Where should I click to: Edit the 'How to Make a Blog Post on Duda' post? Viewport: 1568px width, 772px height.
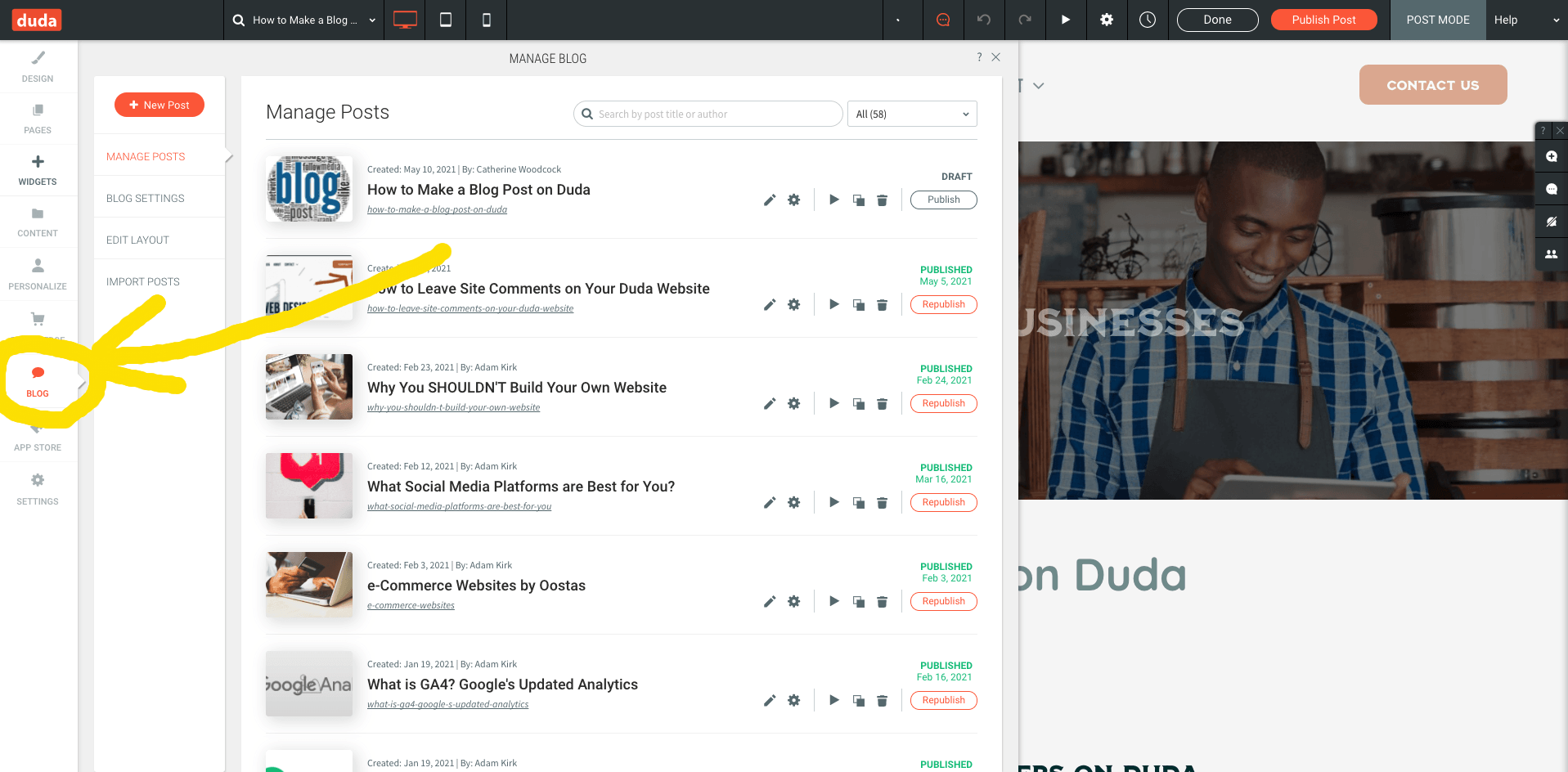[x=770, y=200]
